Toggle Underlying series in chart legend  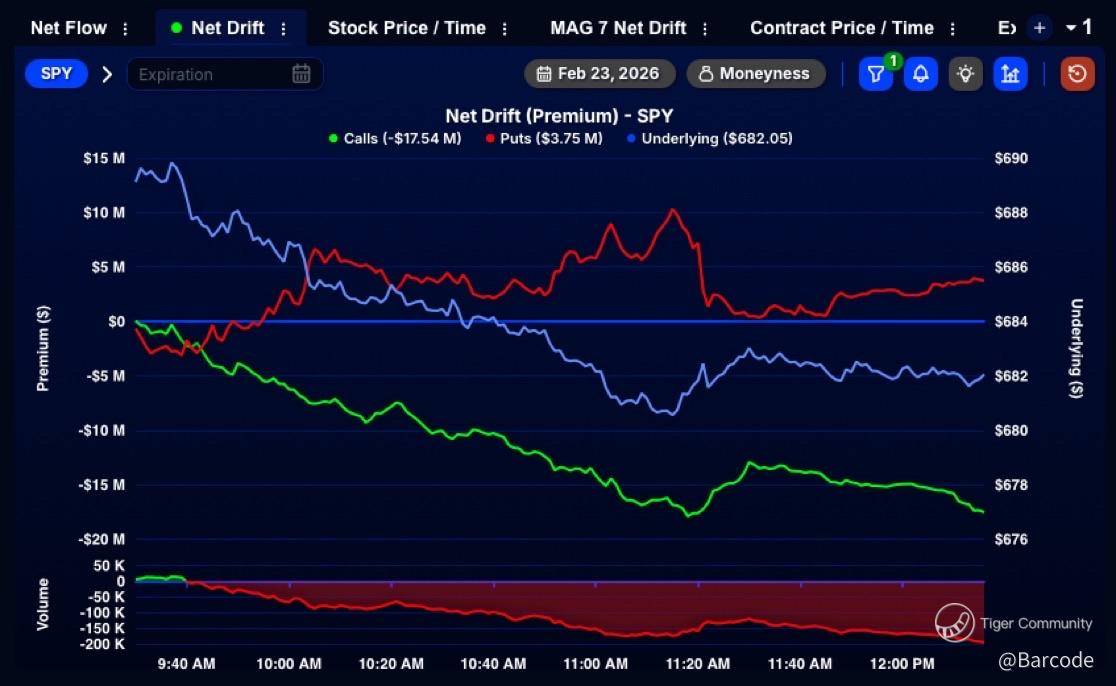tap(710, 138)
